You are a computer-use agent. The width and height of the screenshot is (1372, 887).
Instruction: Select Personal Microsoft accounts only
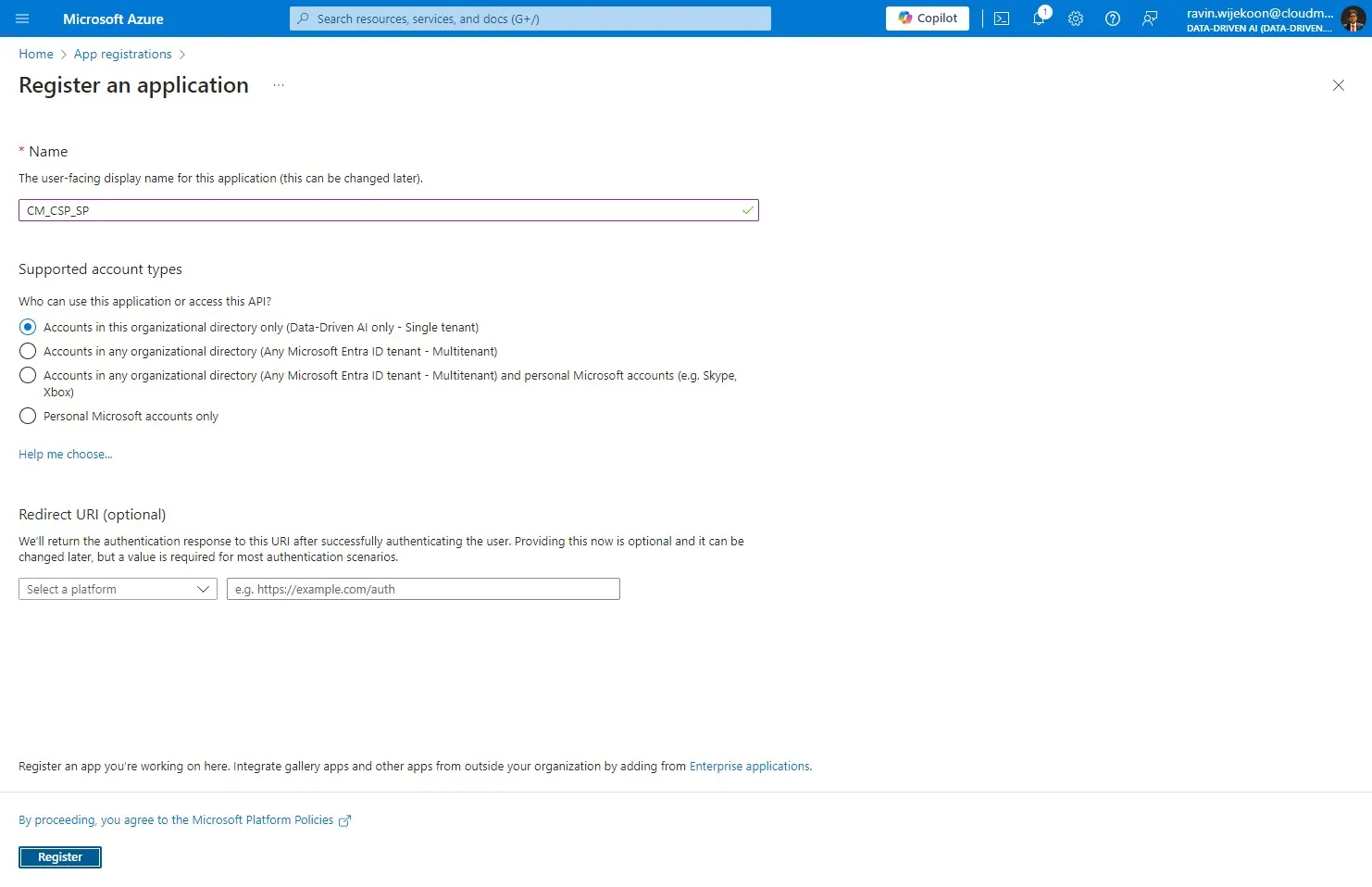tap(28, 416)
